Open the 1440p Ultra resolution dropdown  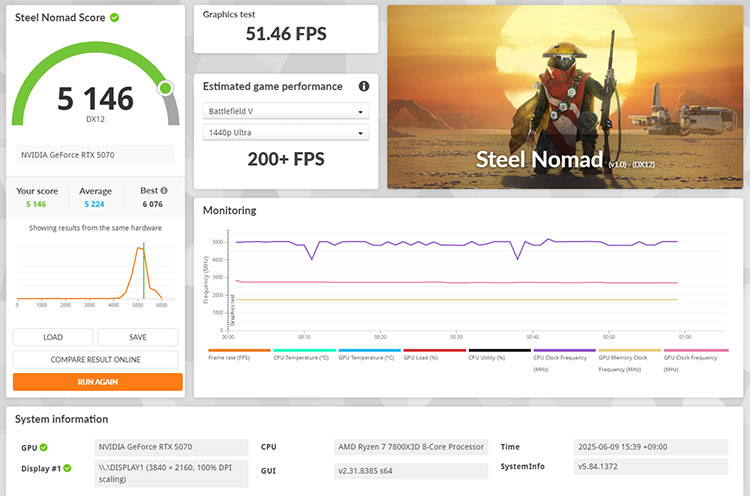[286, 132]
